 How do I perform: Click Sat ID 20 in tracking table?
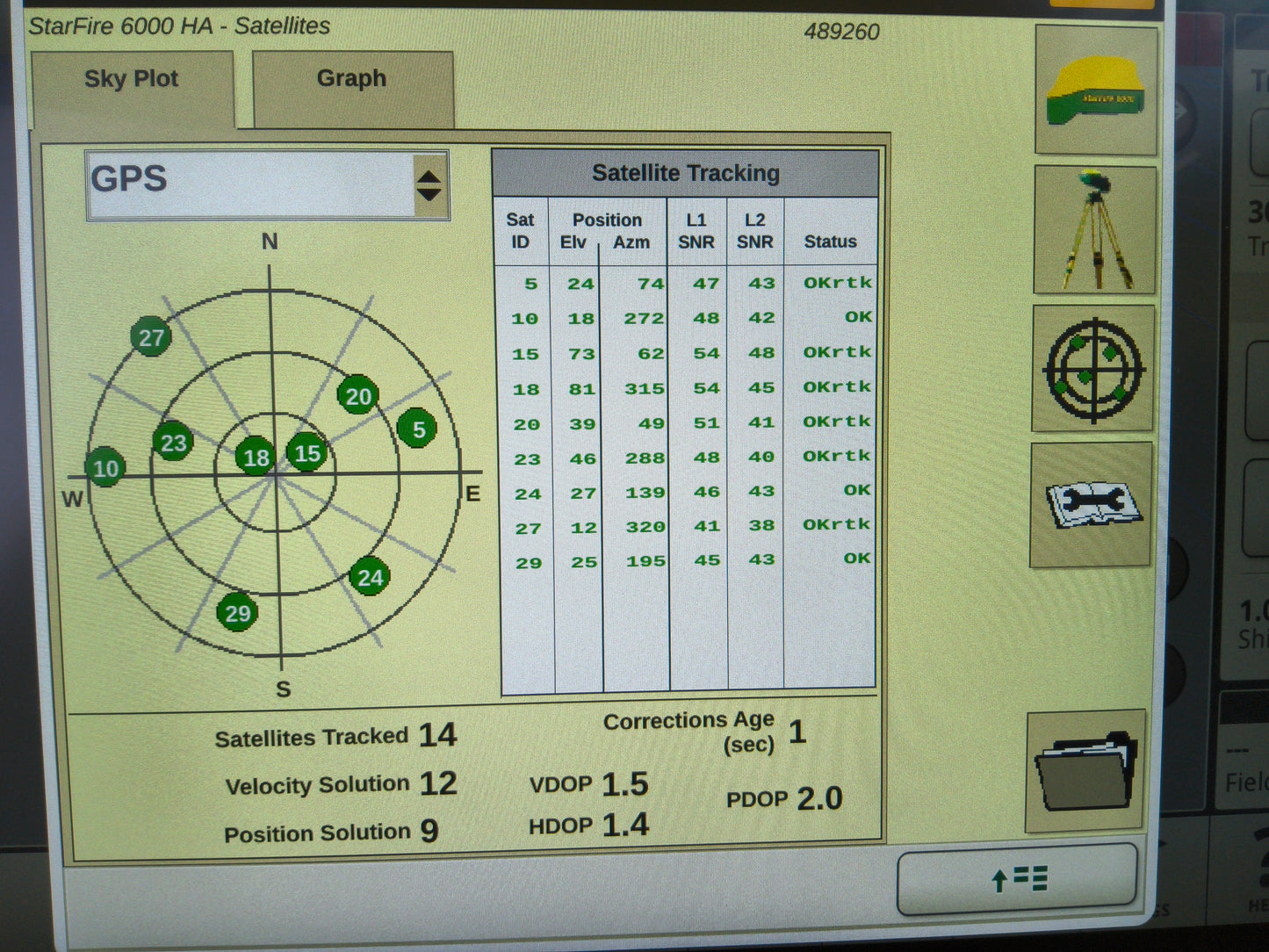point(527,424)
